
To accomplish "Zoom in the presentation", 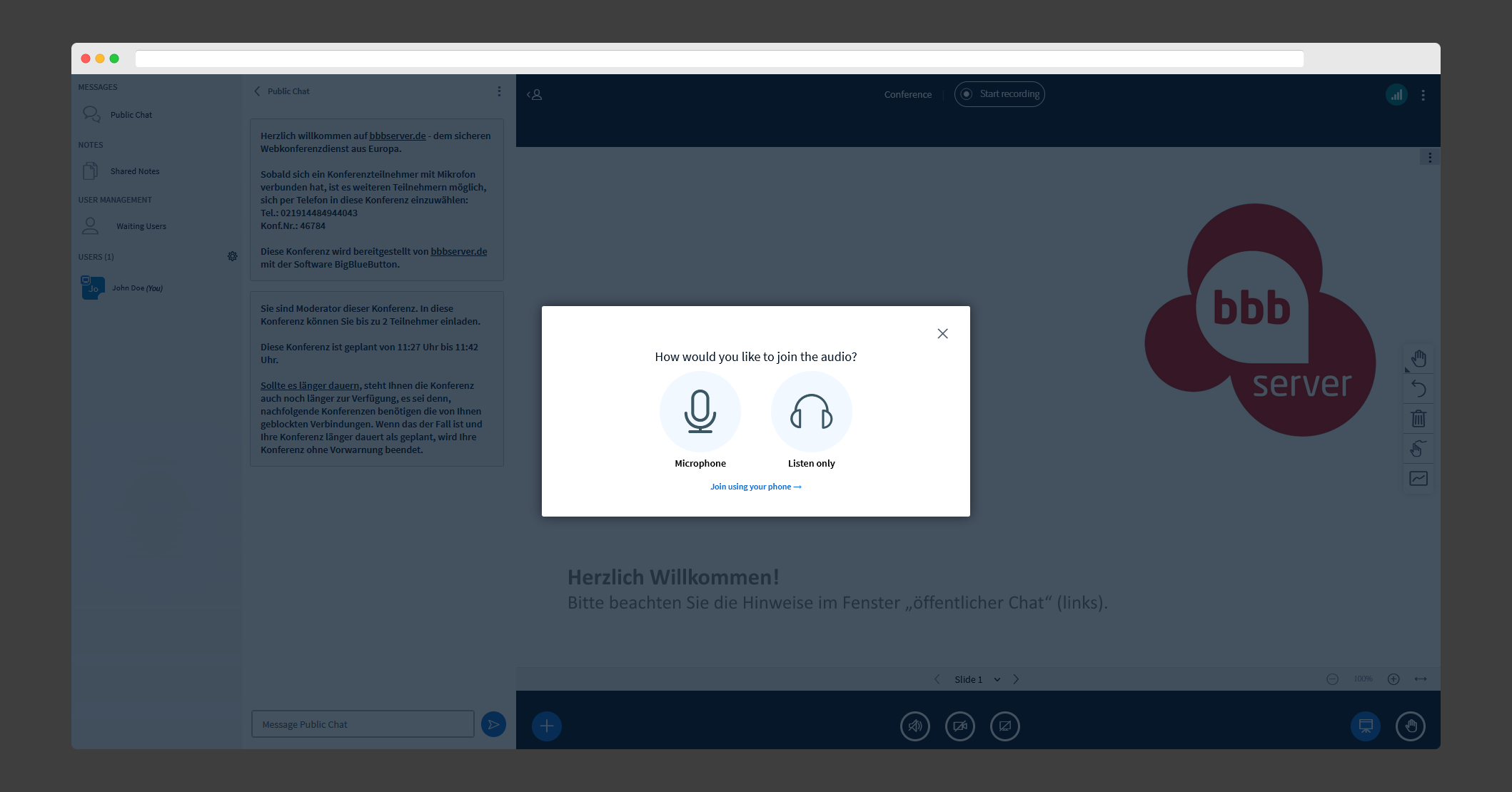I will click(x=1393, y=679).
